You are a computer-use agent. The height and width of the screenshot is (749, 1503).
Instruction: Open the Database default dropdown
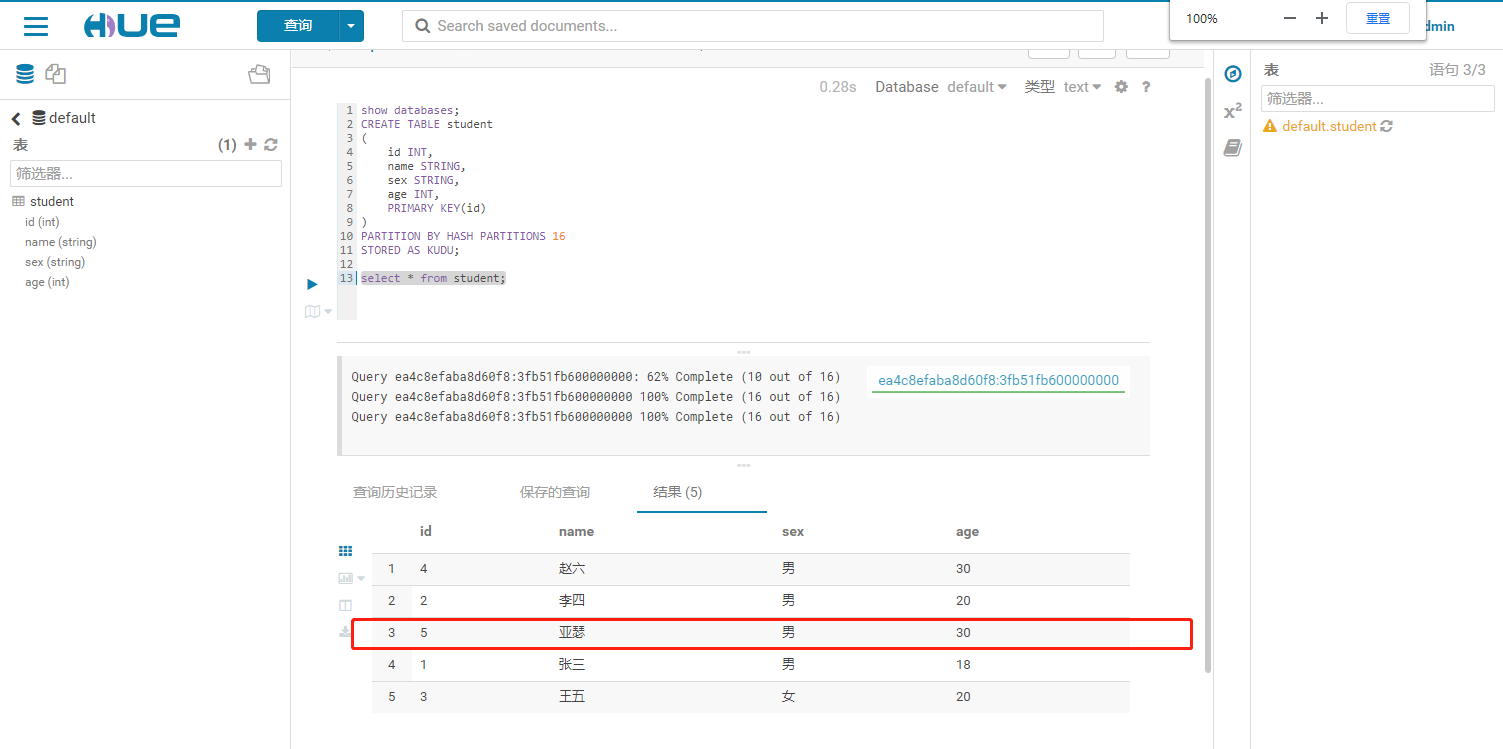pos(977,87)
